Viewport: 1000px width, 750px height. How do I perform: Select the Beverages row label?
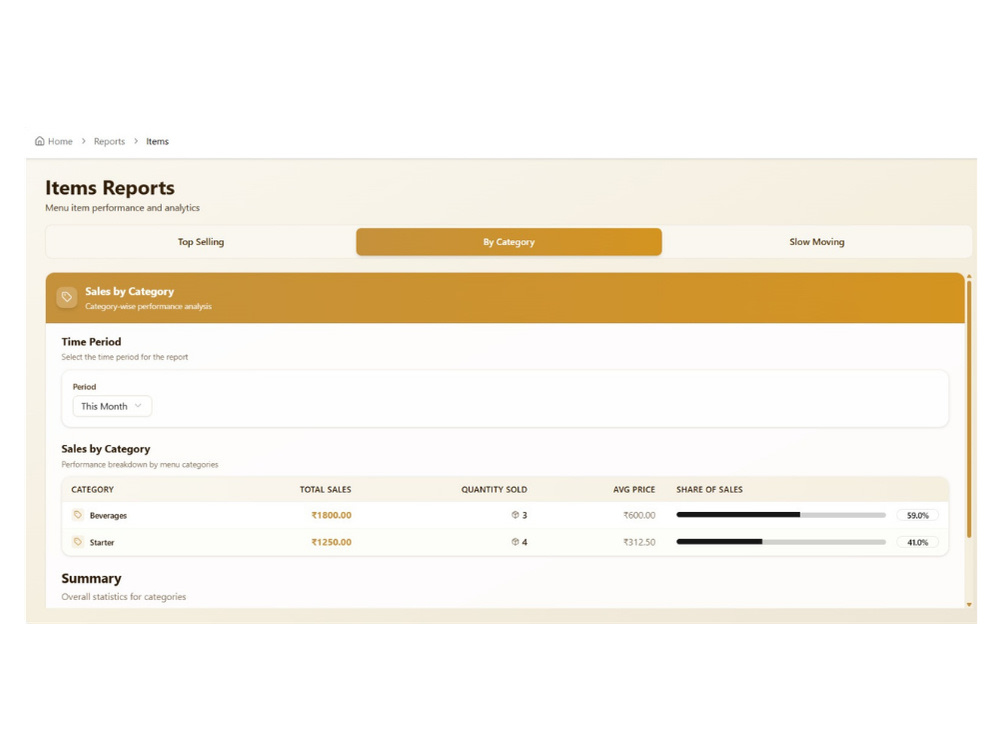pyautogui.click(x=108, y=515)
